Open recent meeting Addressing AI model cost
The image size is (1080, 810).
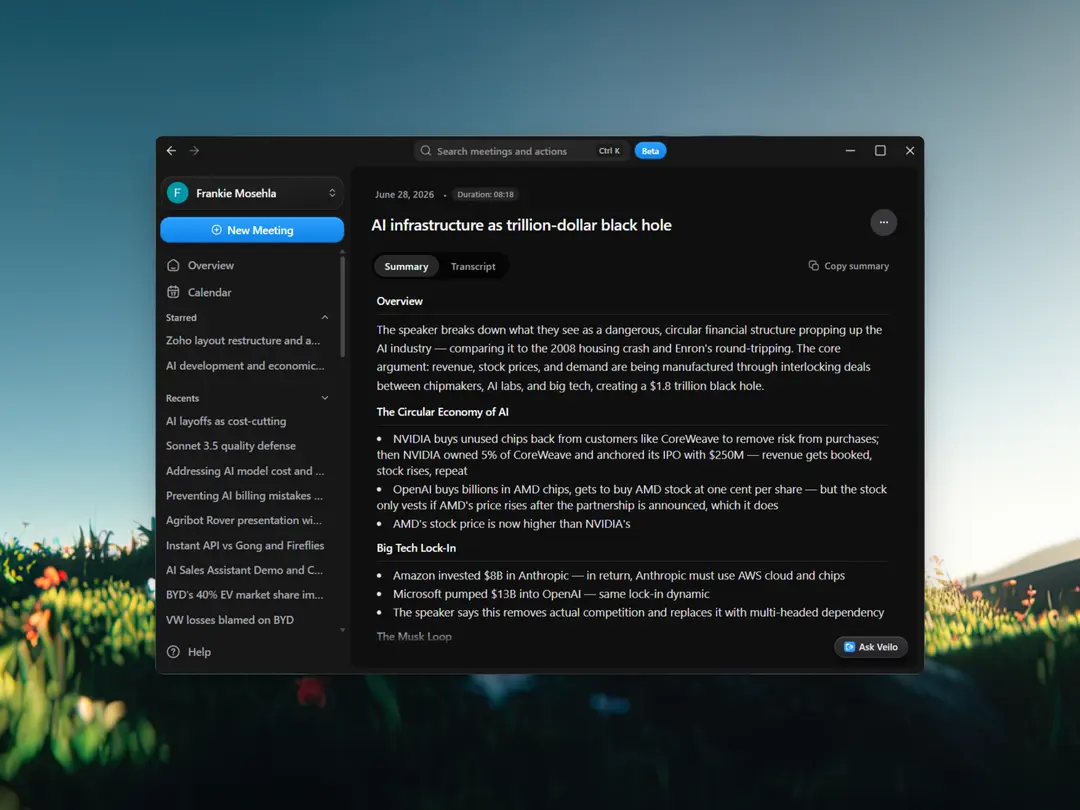[x=245, y=471]
